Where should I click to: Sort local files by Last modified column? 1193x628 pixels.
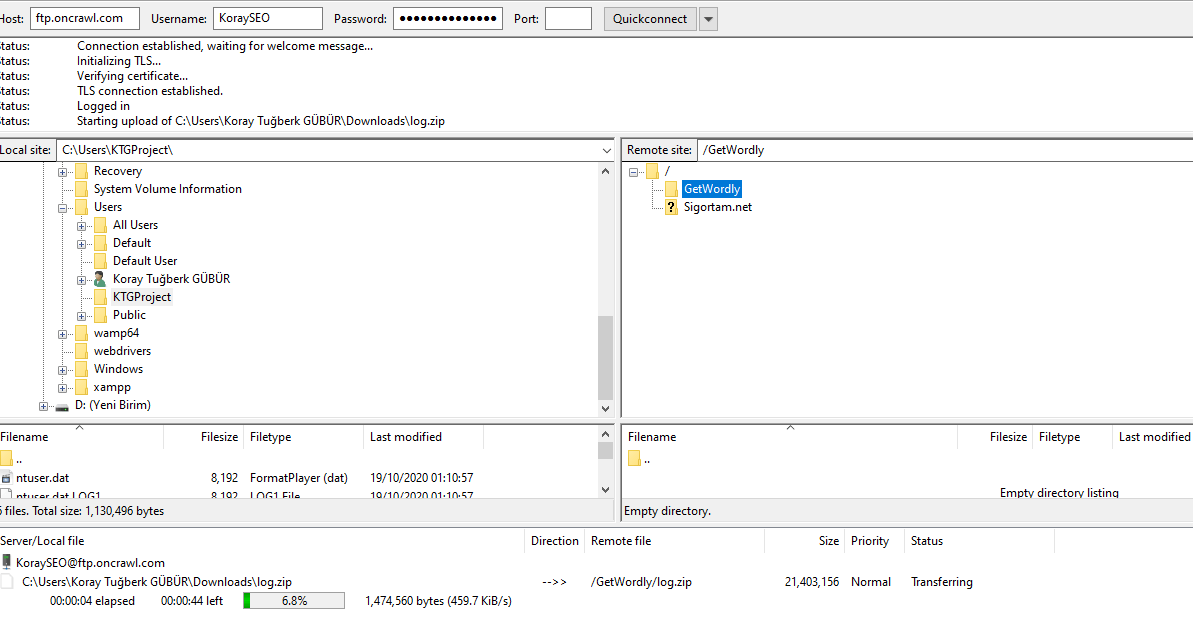pyautogui.click(x=423, y=437)
